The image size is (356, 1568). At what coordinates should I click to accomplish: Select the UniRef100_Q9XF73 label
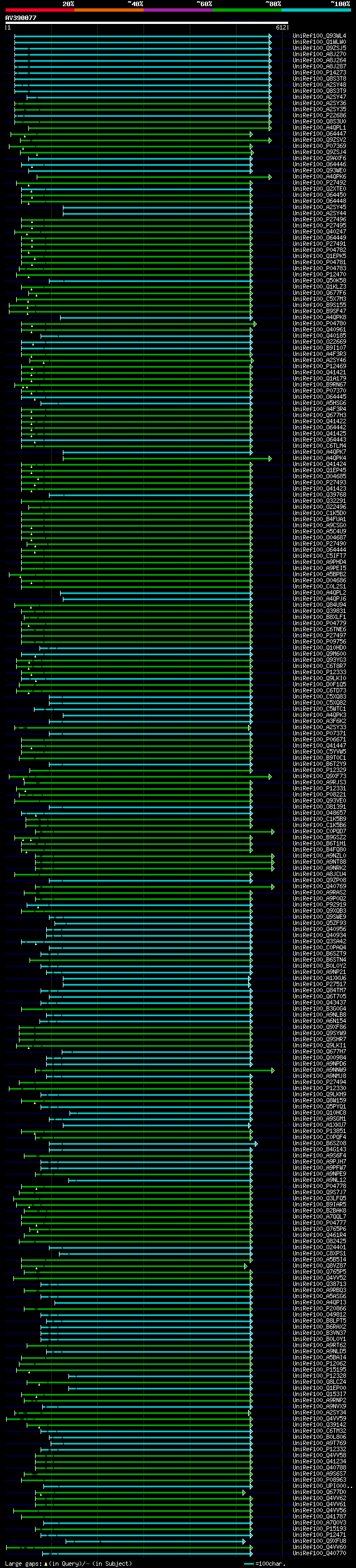[x=319, y=776]
